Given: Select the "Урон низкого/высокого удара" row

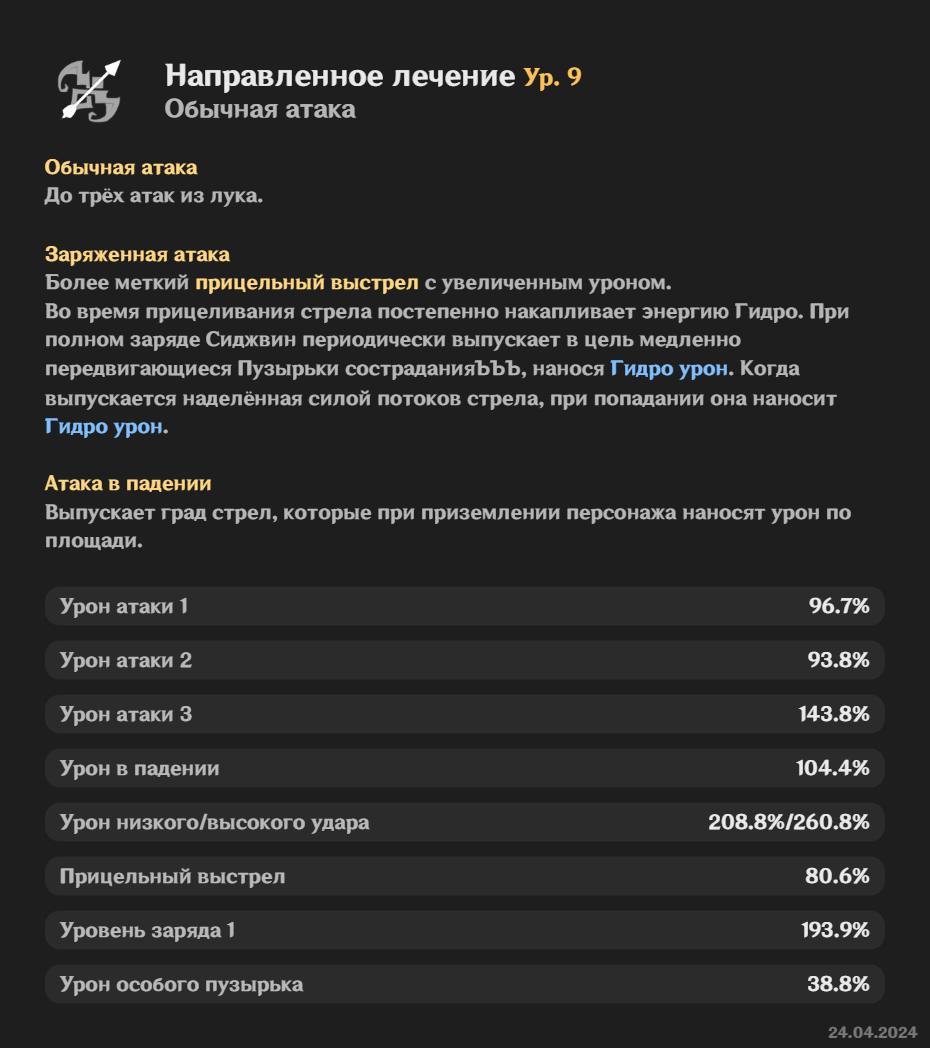Looking at the screenshot, I should pos(464,822).
